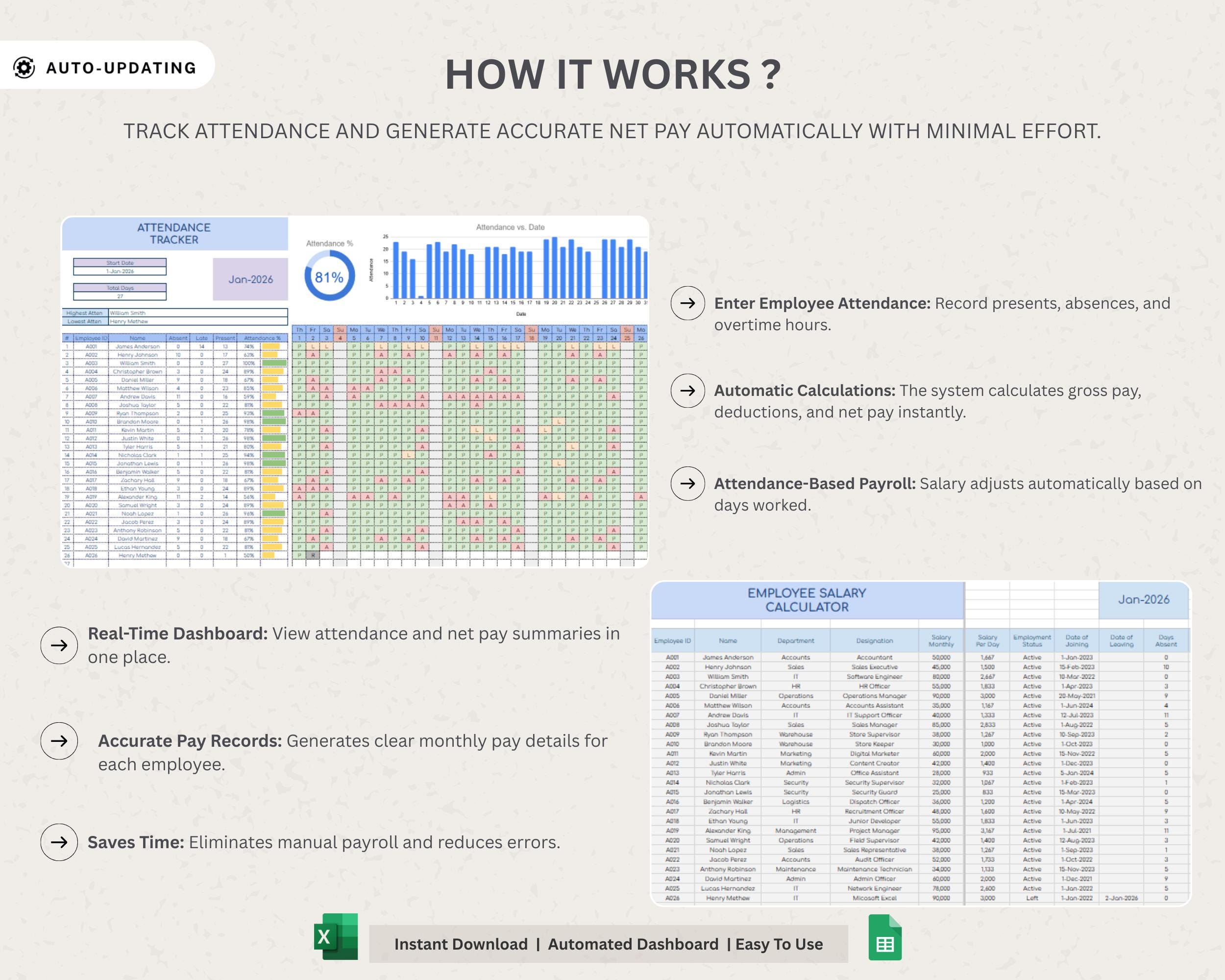Click the Easy To Use label
The height and width of the screenshot is (980, 1225).
point(779,944)
